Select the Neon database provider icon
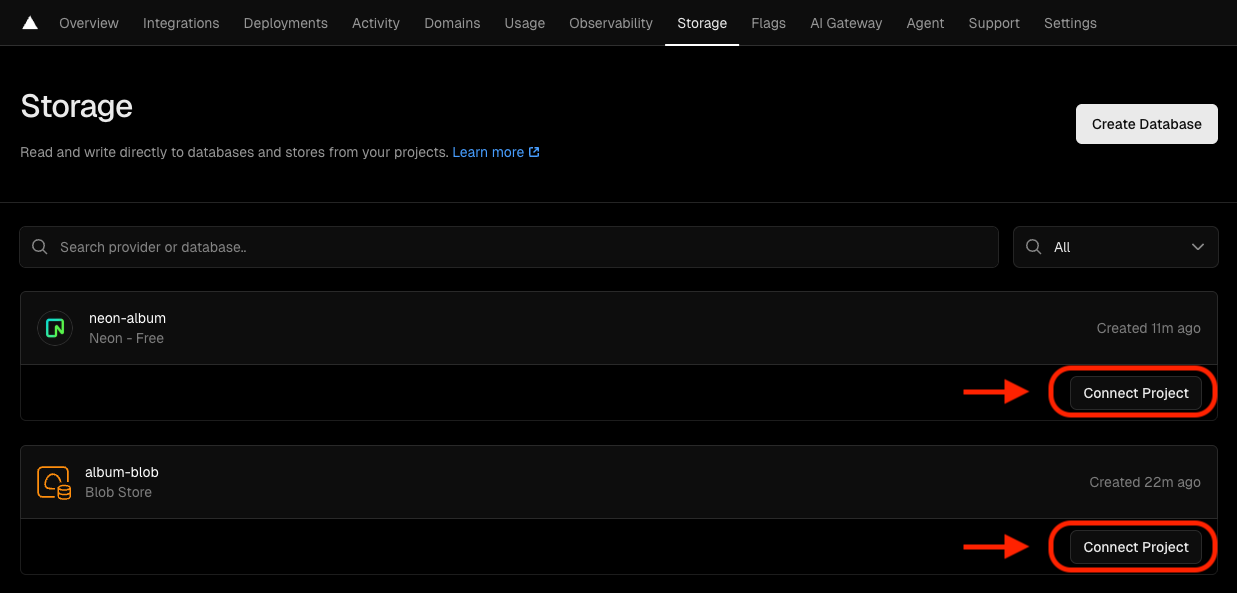 pyautogui.click(x=54, y=327)
